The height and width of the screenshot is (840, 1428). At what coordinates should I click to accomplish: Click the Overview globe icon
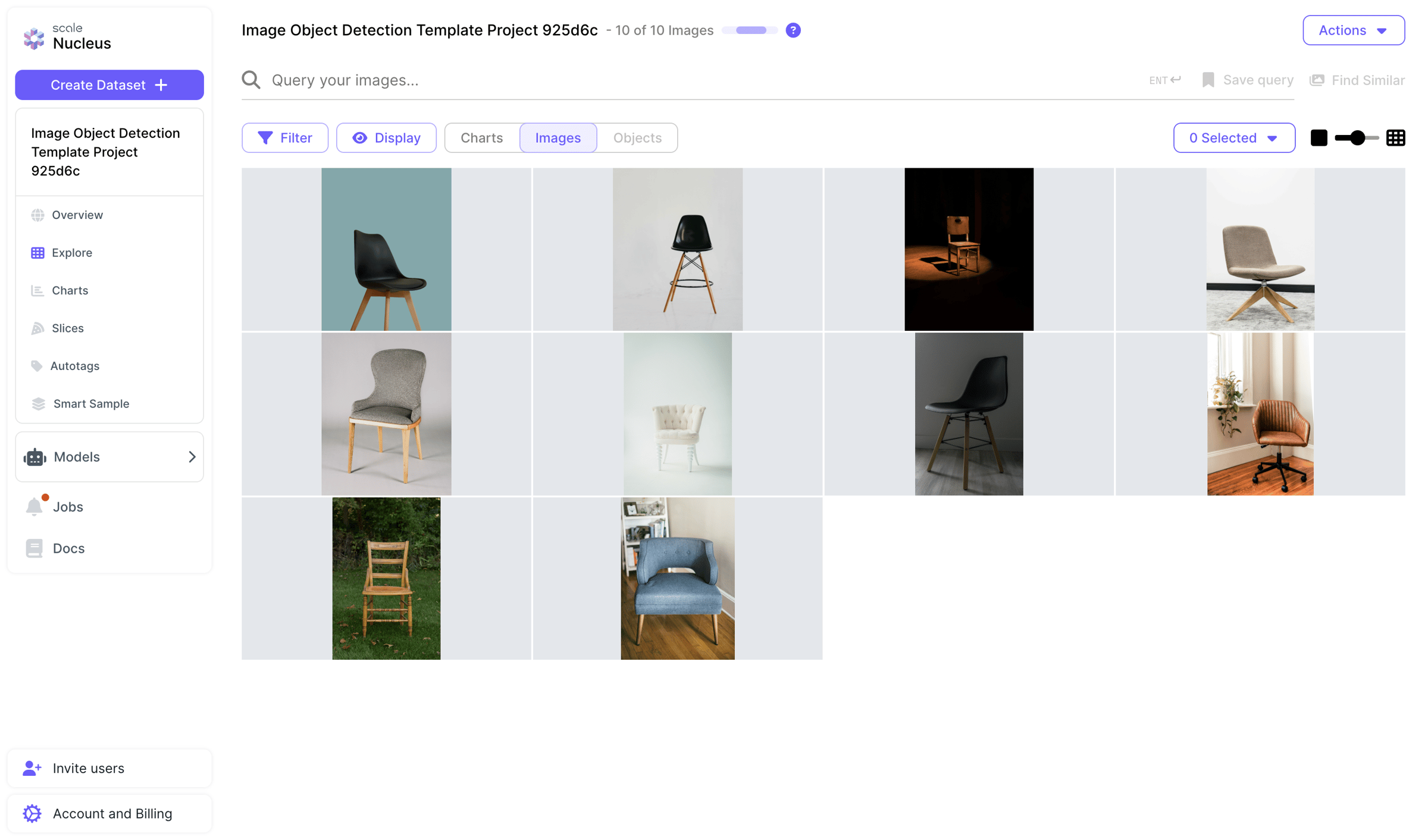37,215
